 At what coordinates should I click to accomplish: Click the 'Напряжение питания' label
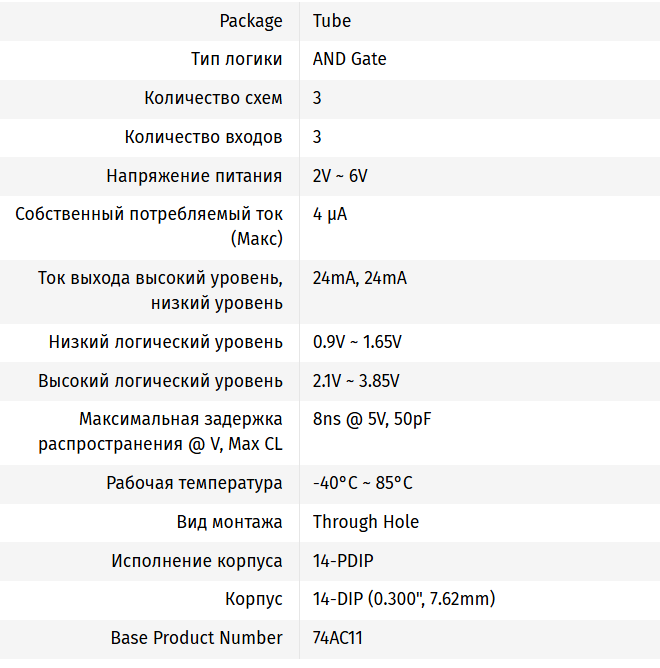tap(194, 176)
